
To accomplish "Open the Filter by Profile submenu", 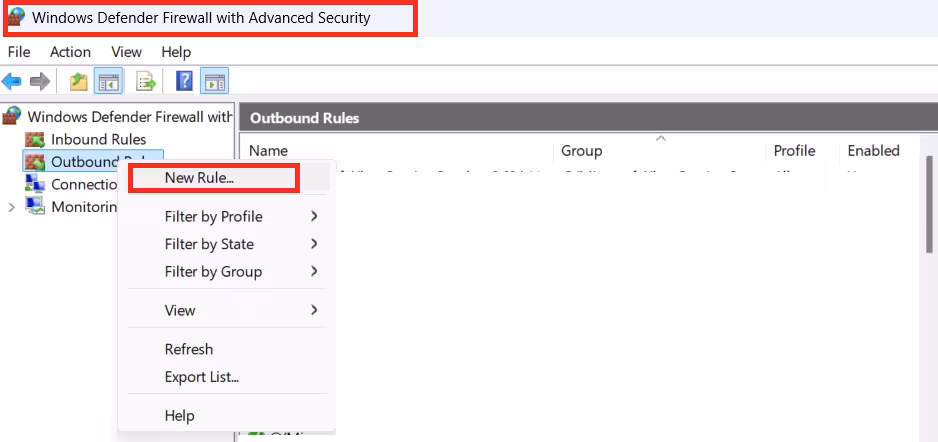I will (x=227, y=217).
